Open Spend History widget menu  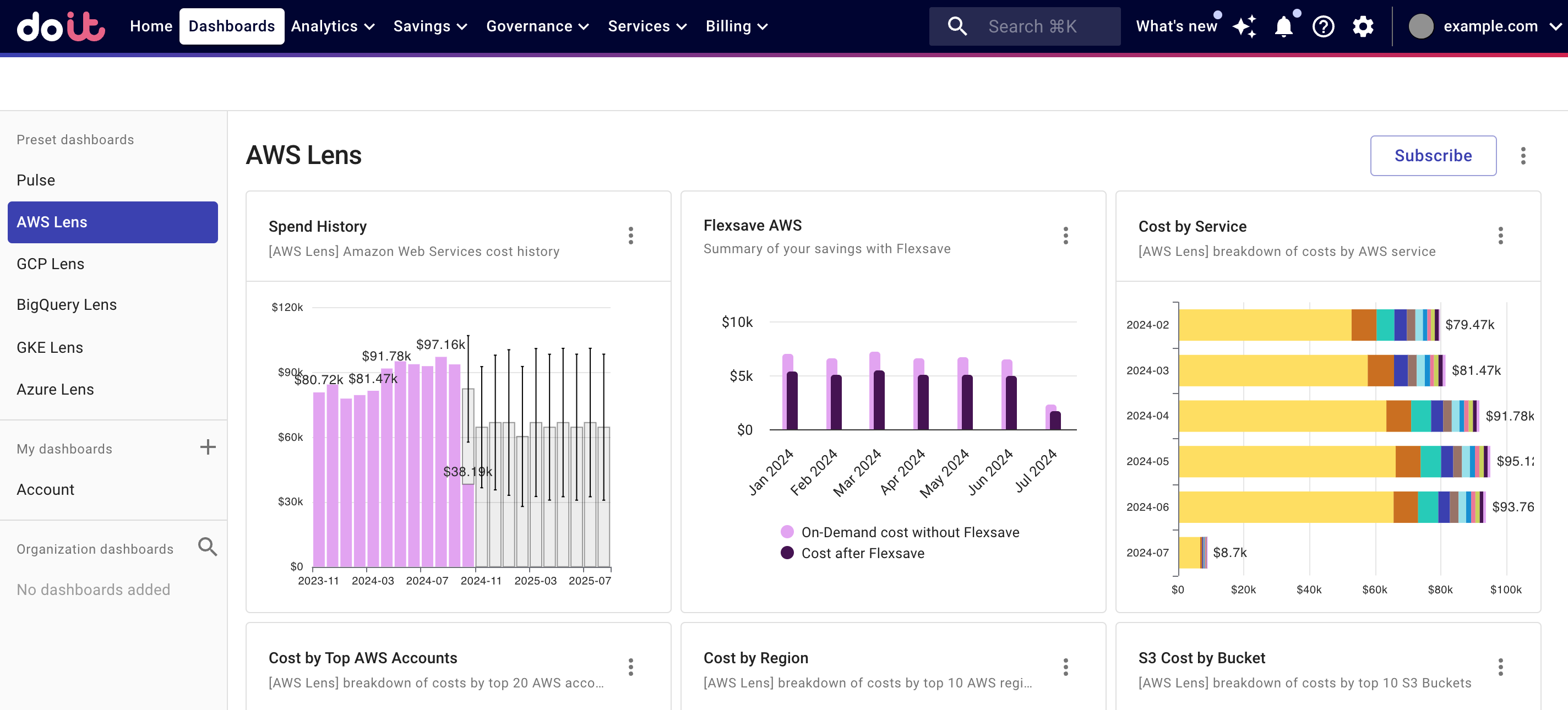point(630,236)
